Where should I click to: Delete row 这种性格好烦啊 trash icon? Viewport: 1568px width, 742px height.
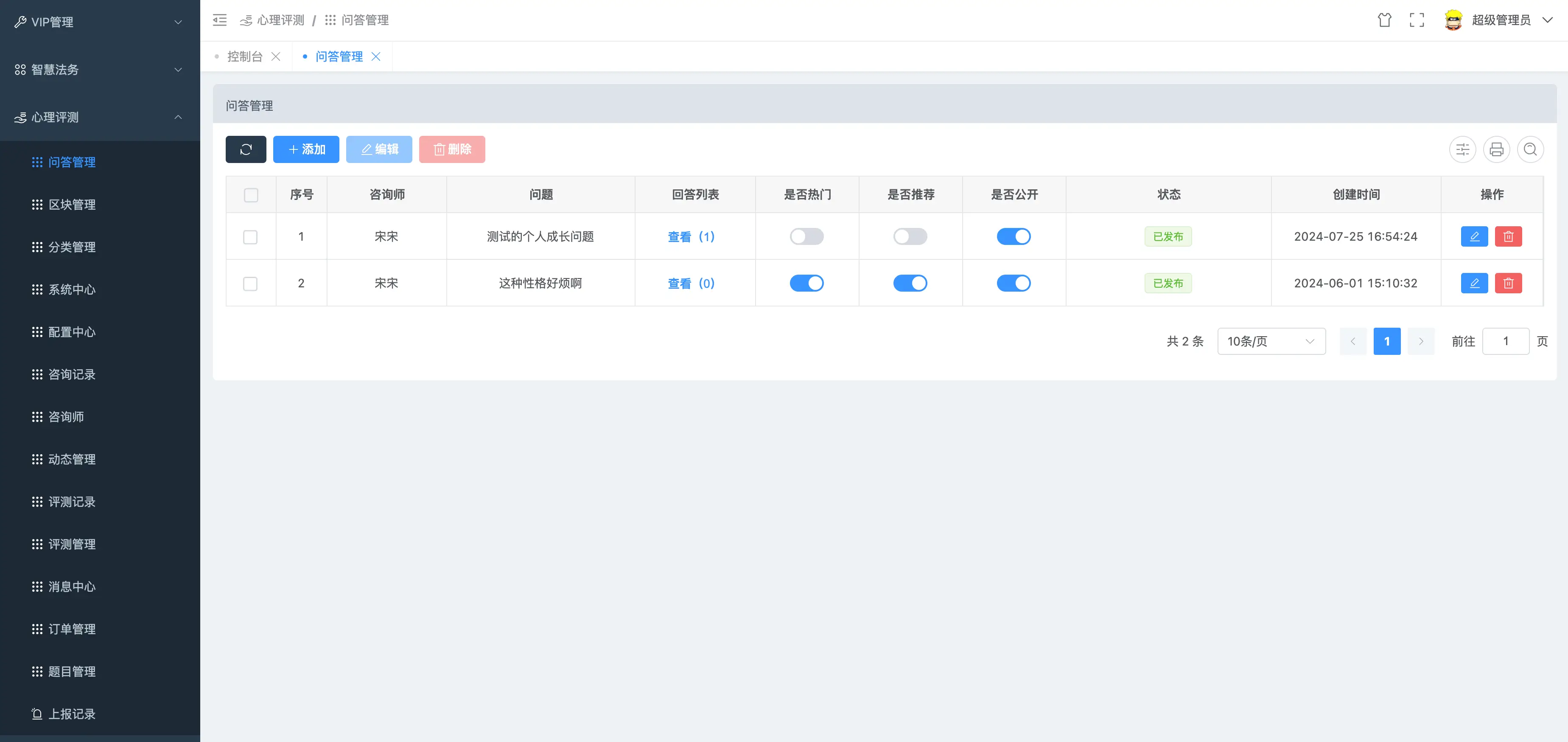[1508, 283]
